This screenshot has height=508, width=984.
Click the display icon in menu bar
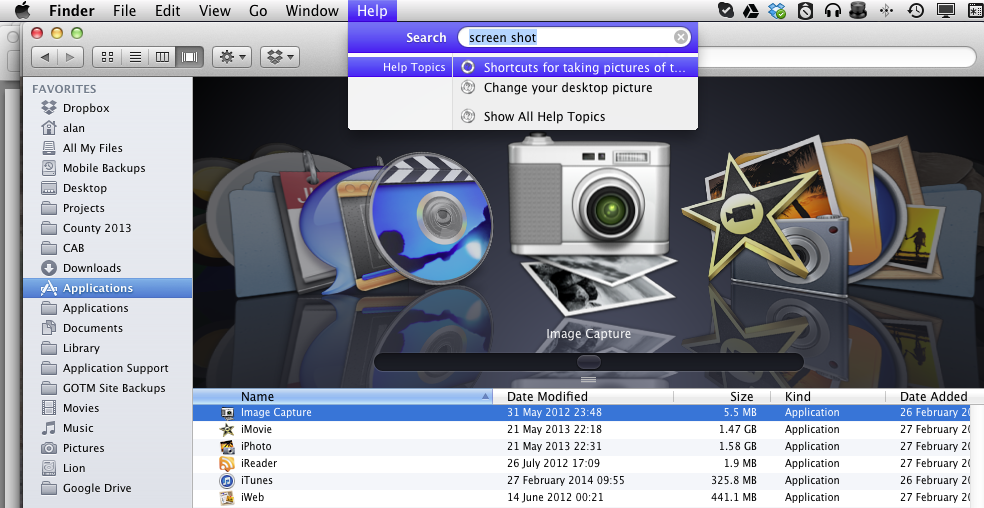pos(945,11)
